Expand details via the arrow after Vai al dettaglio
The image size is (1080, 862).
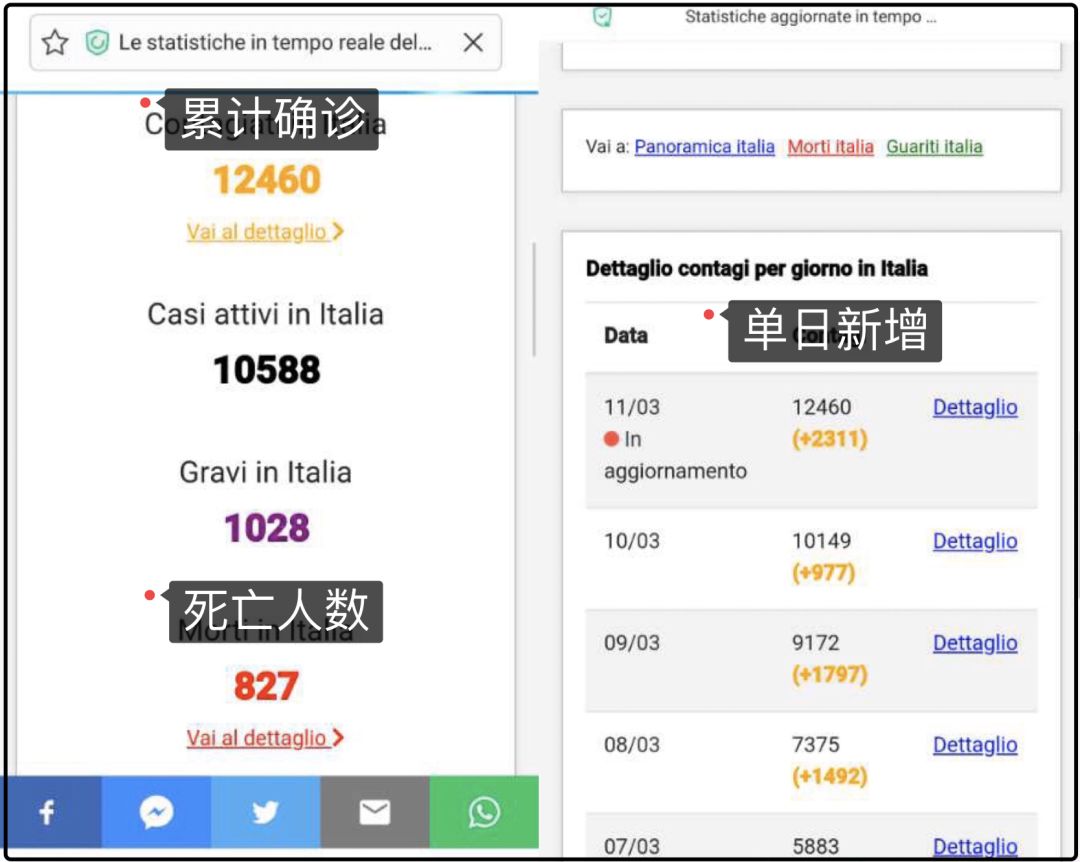point(337,230)
